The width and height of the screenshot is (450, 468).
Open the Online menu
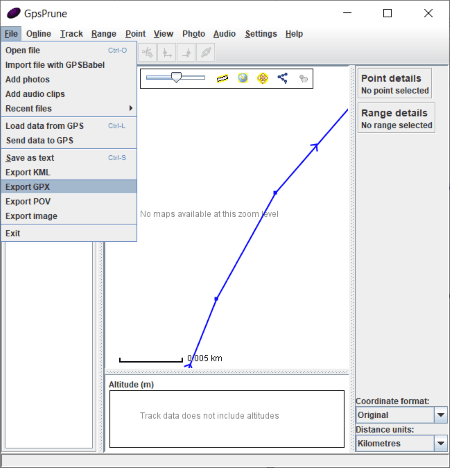tap(39, 34)
